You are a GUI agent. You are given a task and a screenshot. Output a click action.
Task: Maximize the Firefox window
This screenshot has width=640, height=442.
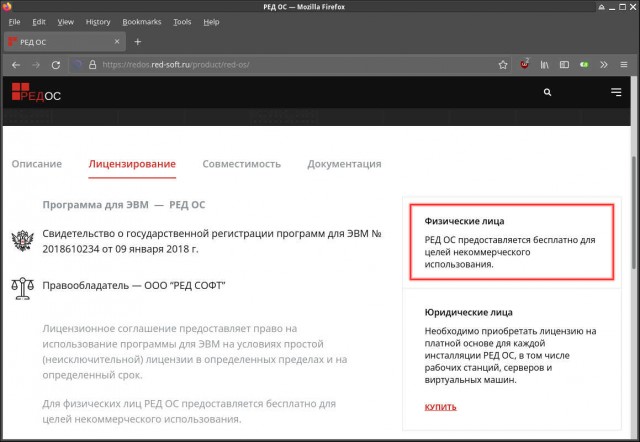pos(622,7)
